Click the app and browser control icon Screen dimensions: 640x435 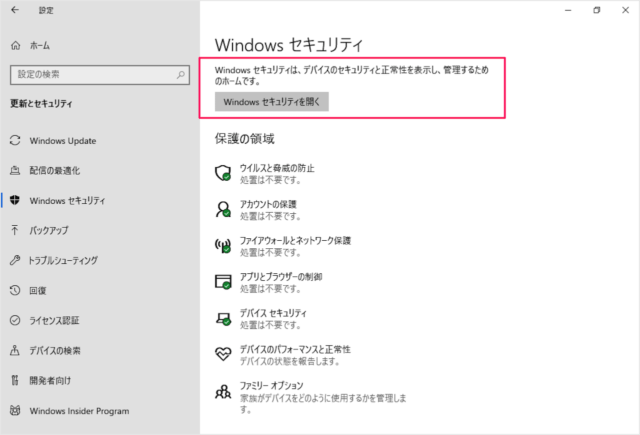pos(223,282)
